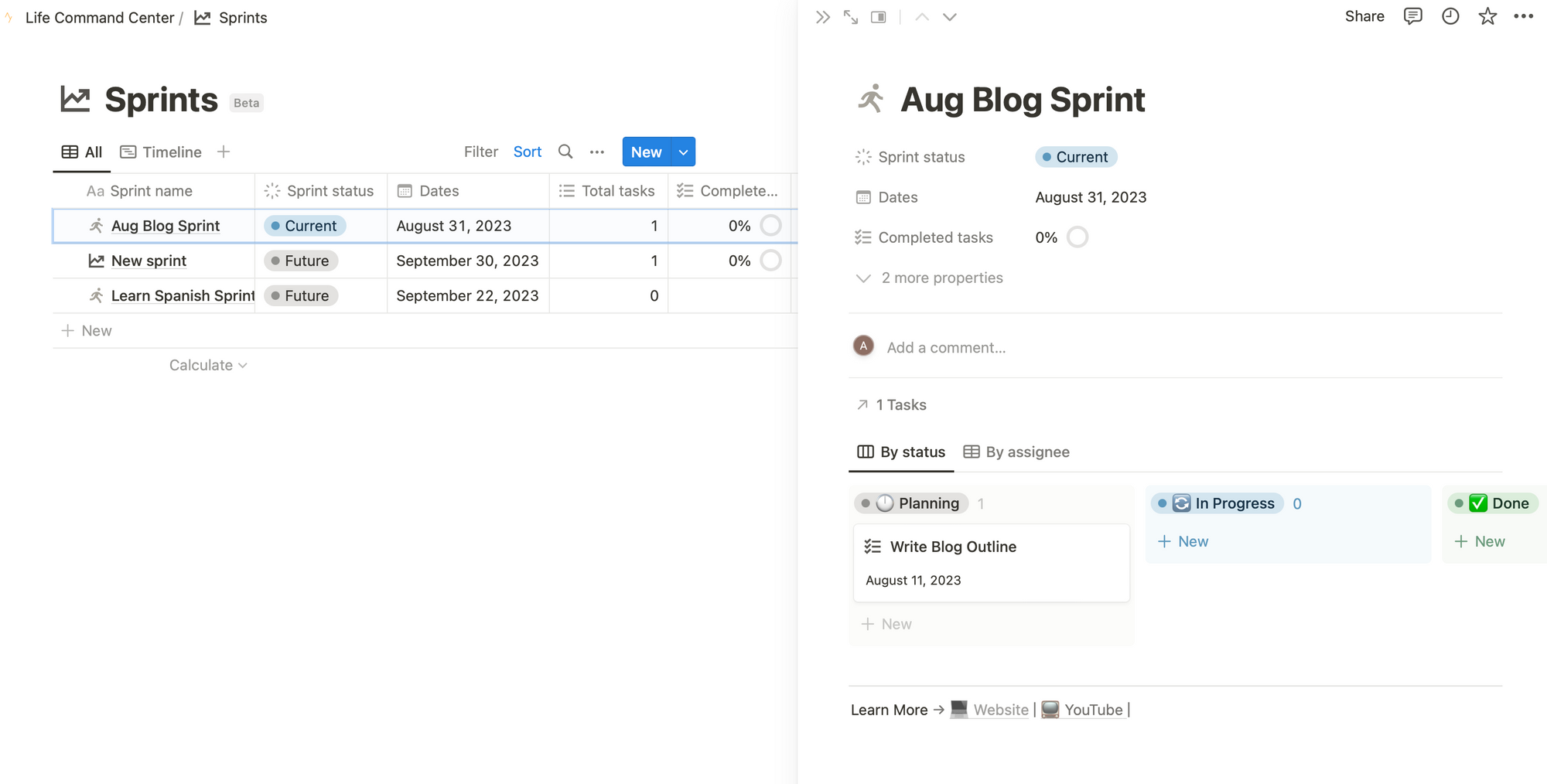Open the Filter option
The image size is (1547, 784).
481,152
